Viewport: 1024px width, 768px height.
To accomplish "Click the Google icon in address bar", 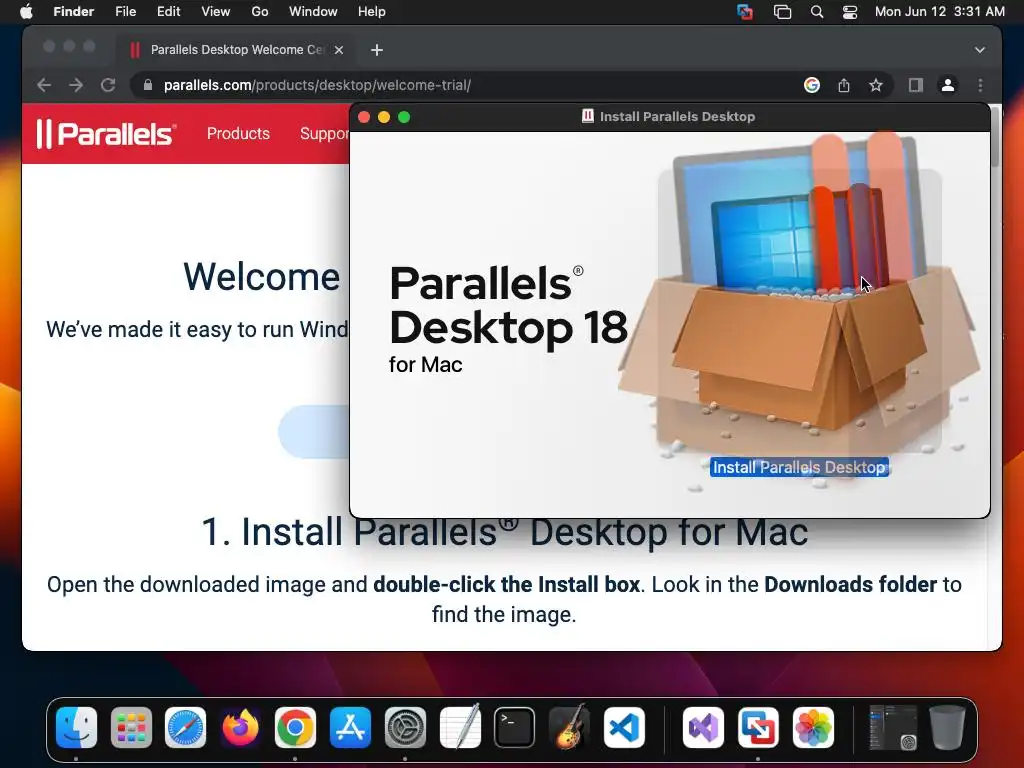I will tap(812, 85).
